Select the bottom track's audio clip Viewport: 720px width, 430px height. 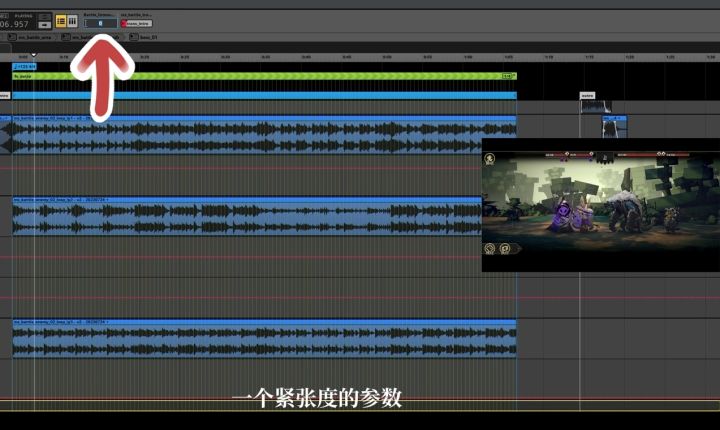coord(264,339)
